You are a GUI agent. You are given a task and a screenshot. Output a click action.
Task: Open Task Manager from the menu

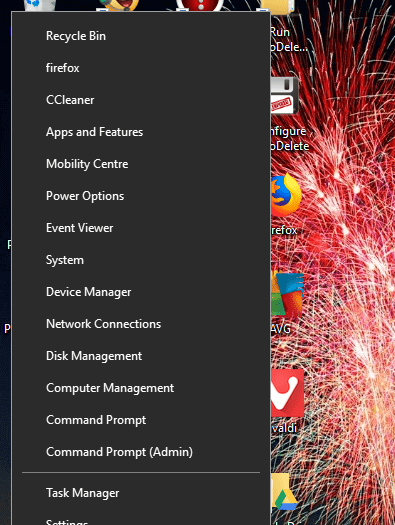(x=141, y=493)
